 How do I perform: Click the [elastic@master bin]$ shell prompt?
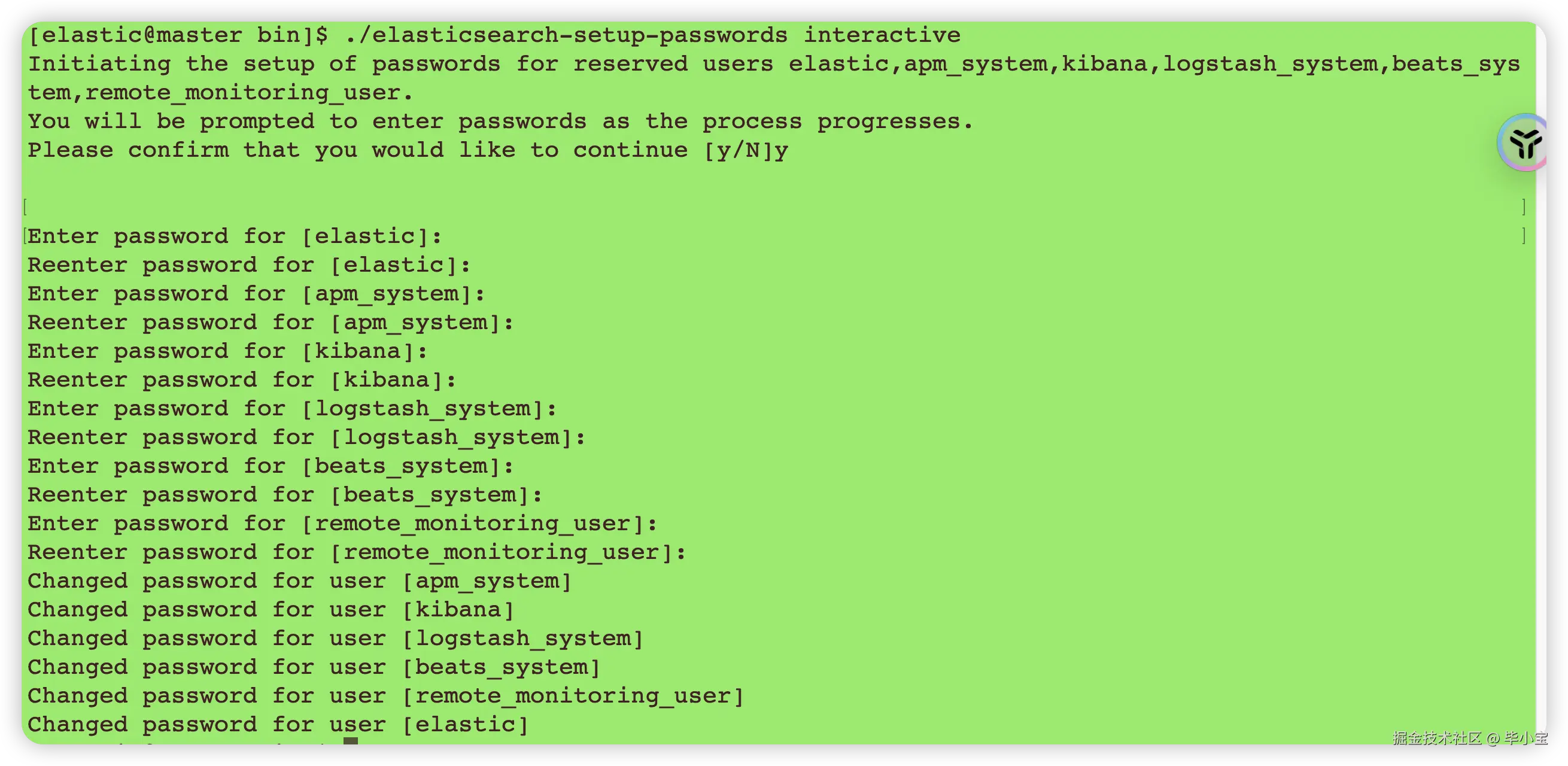click(178, 35)
